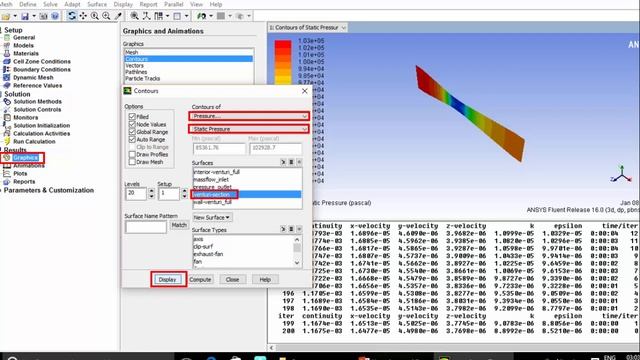Select Pathlines in the Graphics list

tap(189, 72)
